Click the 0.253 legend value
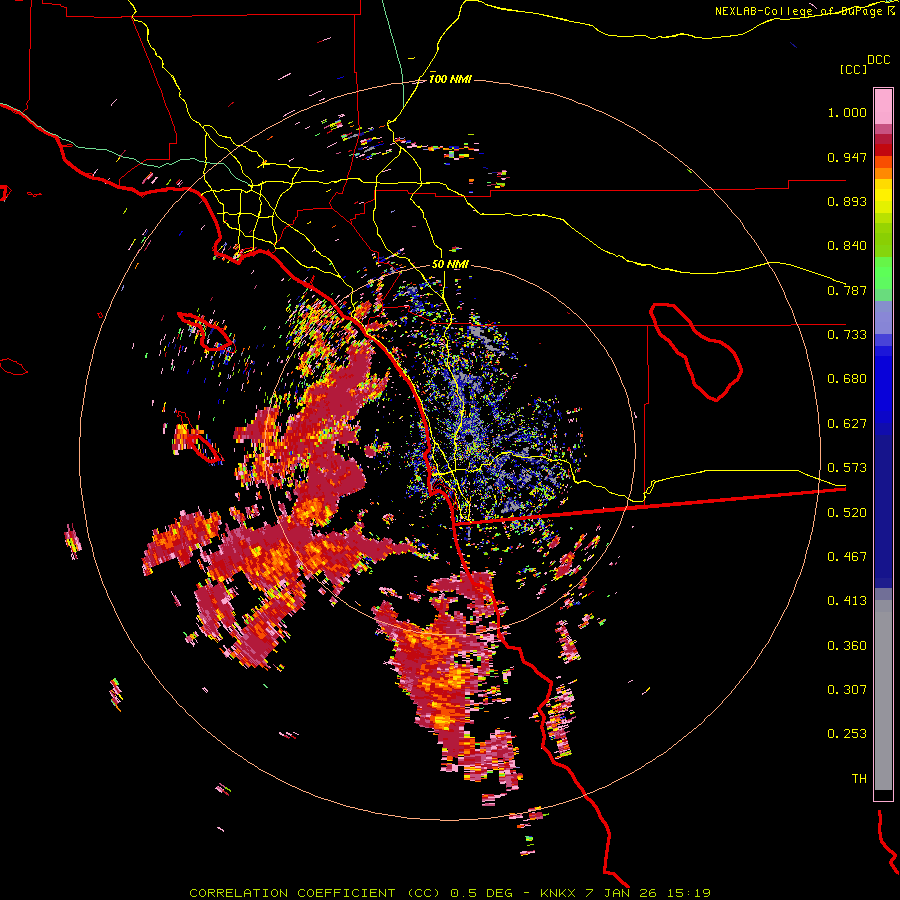 pos(847,734)
